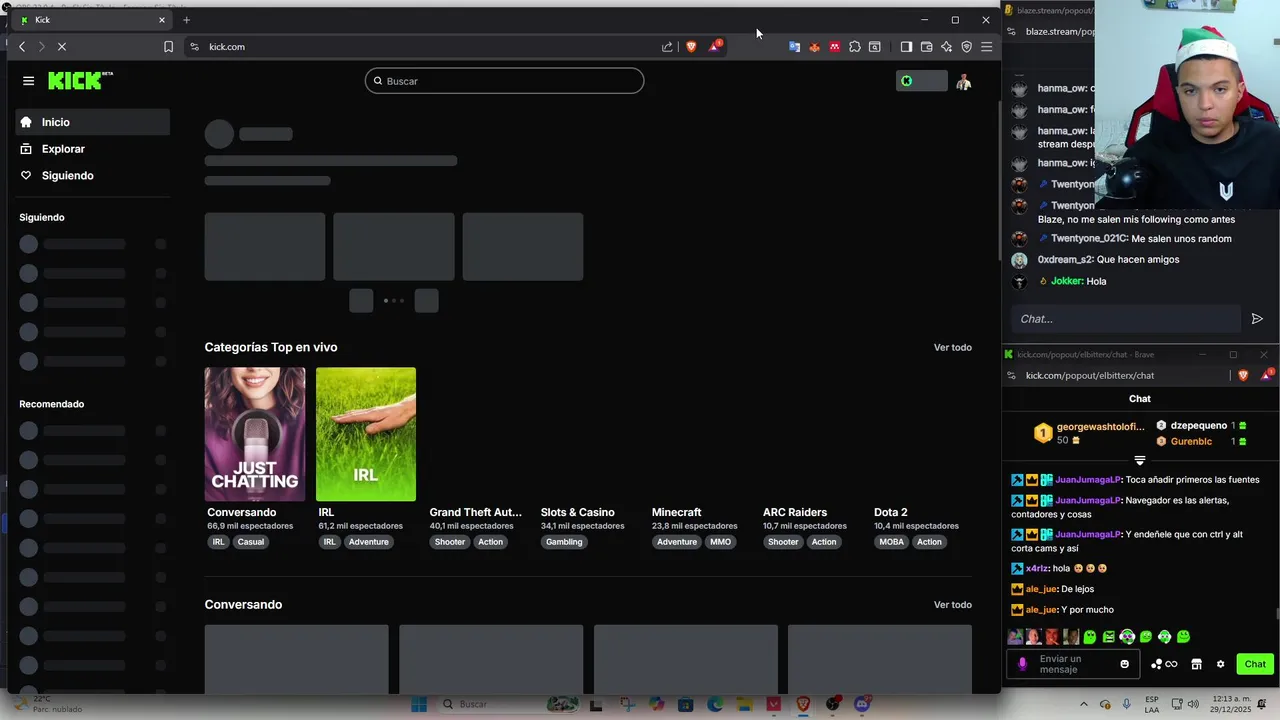The height and width of the screenshot is (720, 1280).
Task: Open the IRL category thumbnail
Action: 366,434
